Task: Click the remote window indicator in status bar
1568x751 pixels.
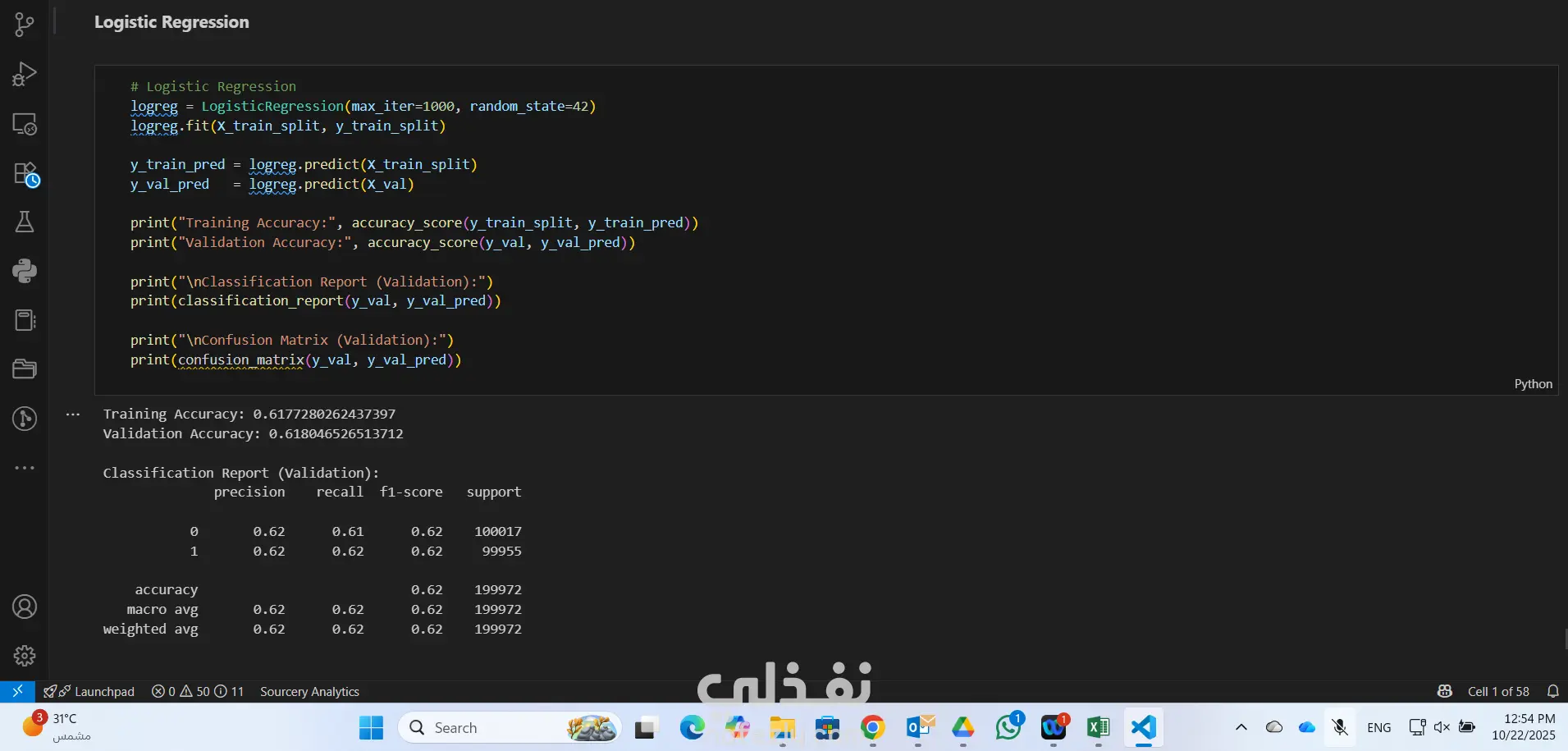Action: pyautogui.click(x=17, y=691)
